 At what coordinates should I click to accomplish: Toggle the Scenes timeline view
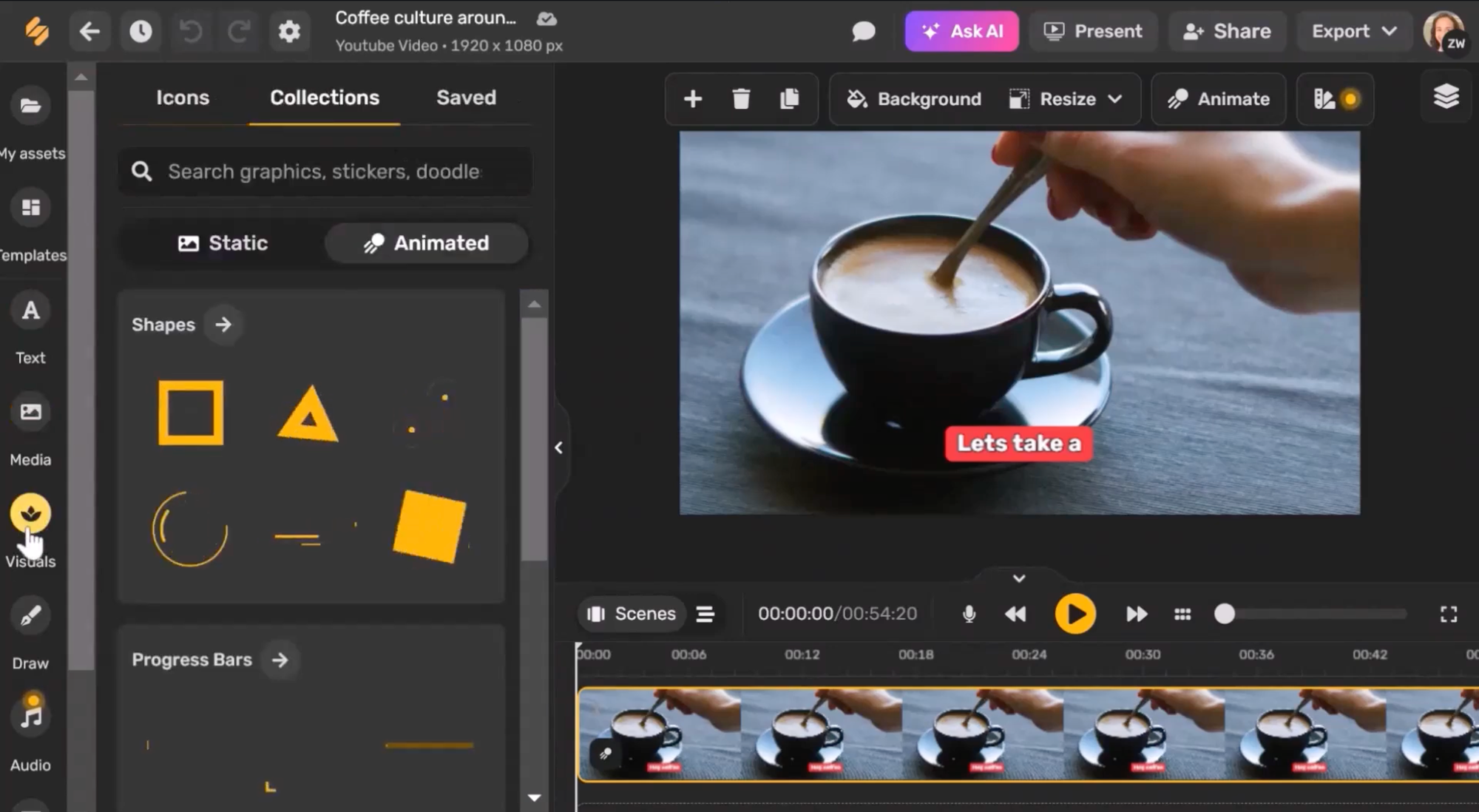632,614
